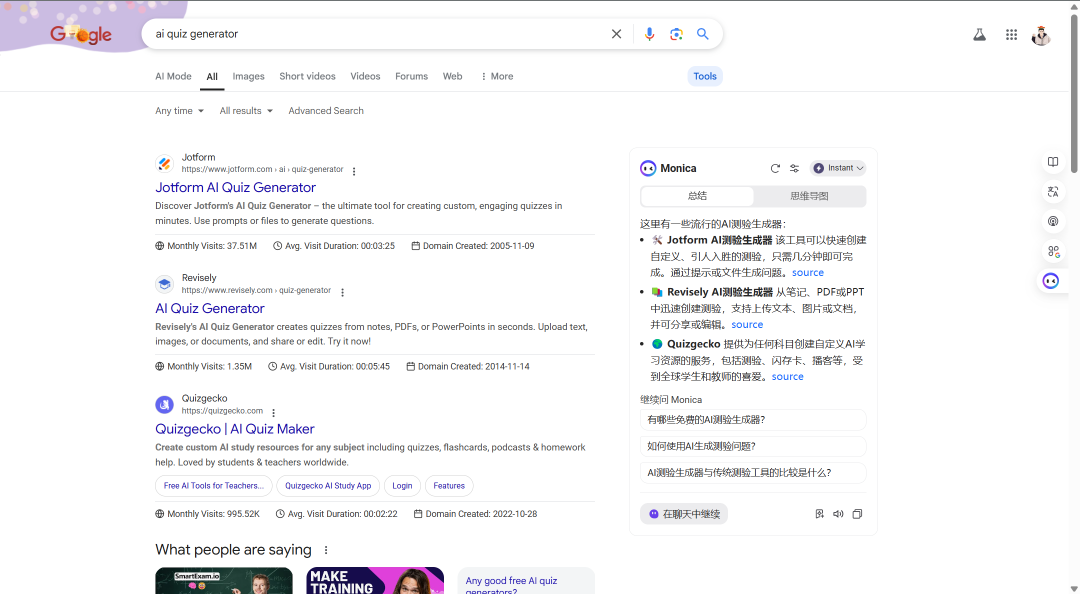Click Jotform Monthly Visits: 37.51M stat
This screenshot has width=1080, height=594.
pyautogui.click(x=206, y=246)
